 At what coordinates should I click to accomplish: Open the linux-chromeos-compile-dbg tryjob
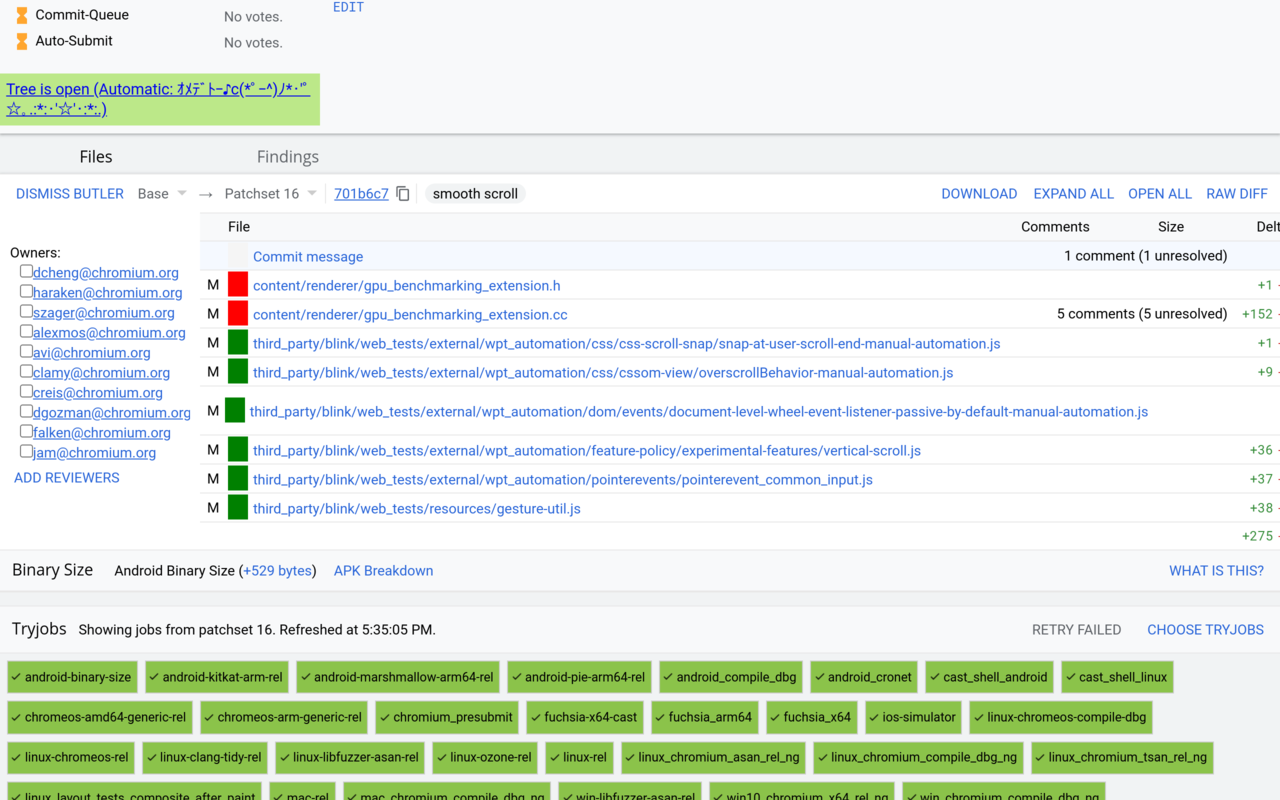[x=1060, y=717]
